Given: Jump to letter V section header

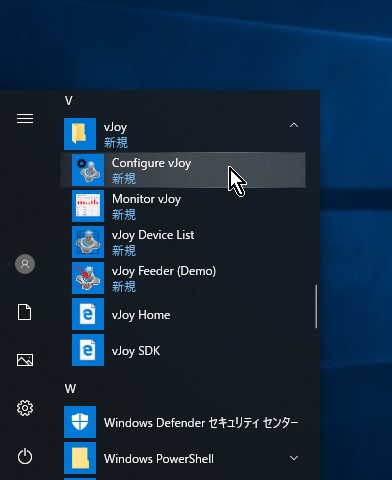Looking at the screenshot, I should point(68,101).
